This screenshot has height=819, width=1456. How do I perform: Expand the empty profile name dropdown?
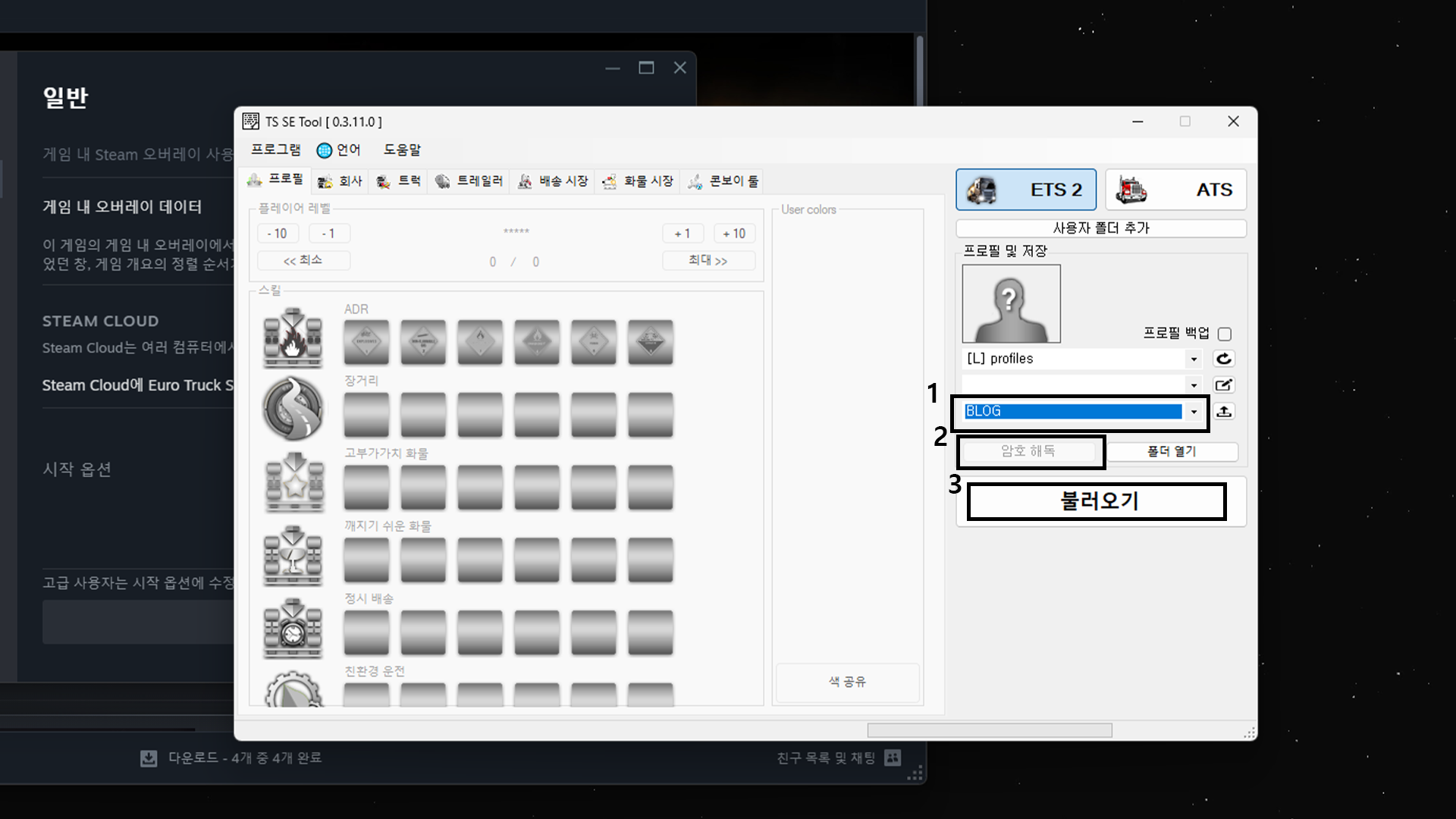1194,385
